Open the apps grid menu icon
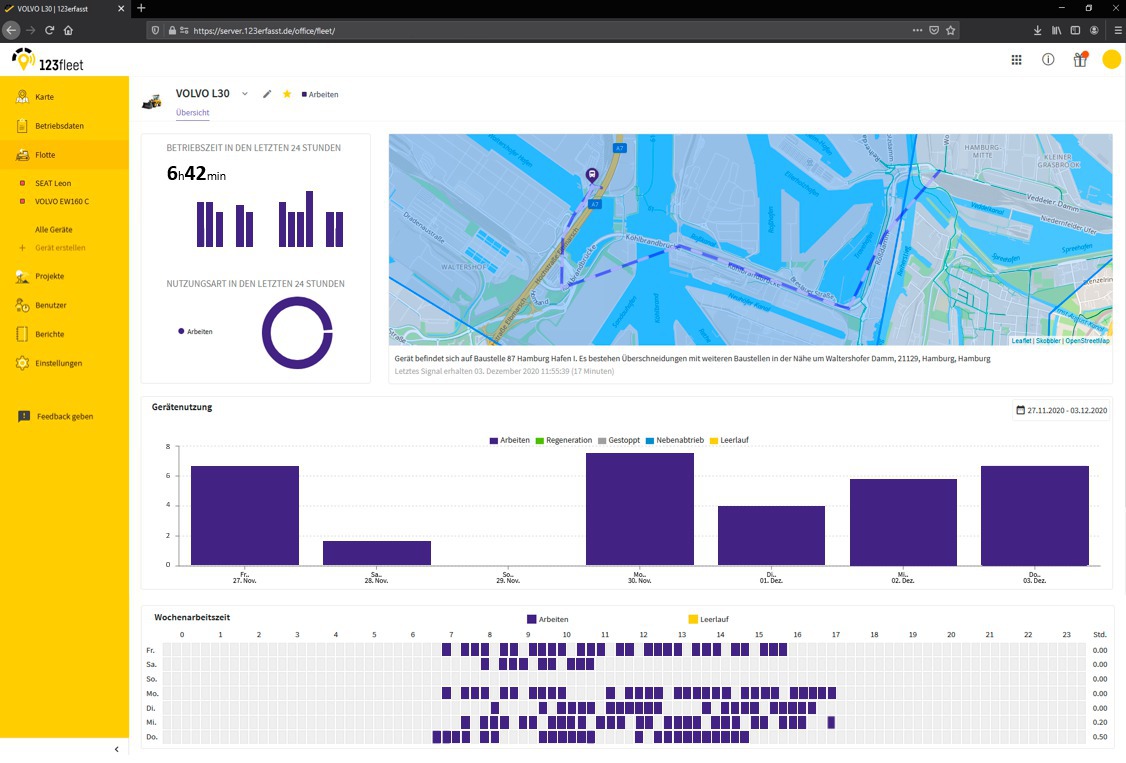The height and width of the screenshot is (763, 1126). 1016,60
